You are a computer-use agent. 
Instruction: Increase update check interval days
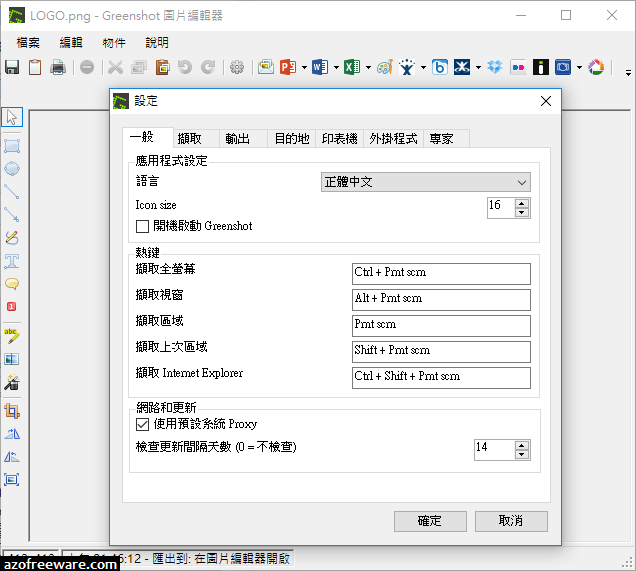coord(522,445)
